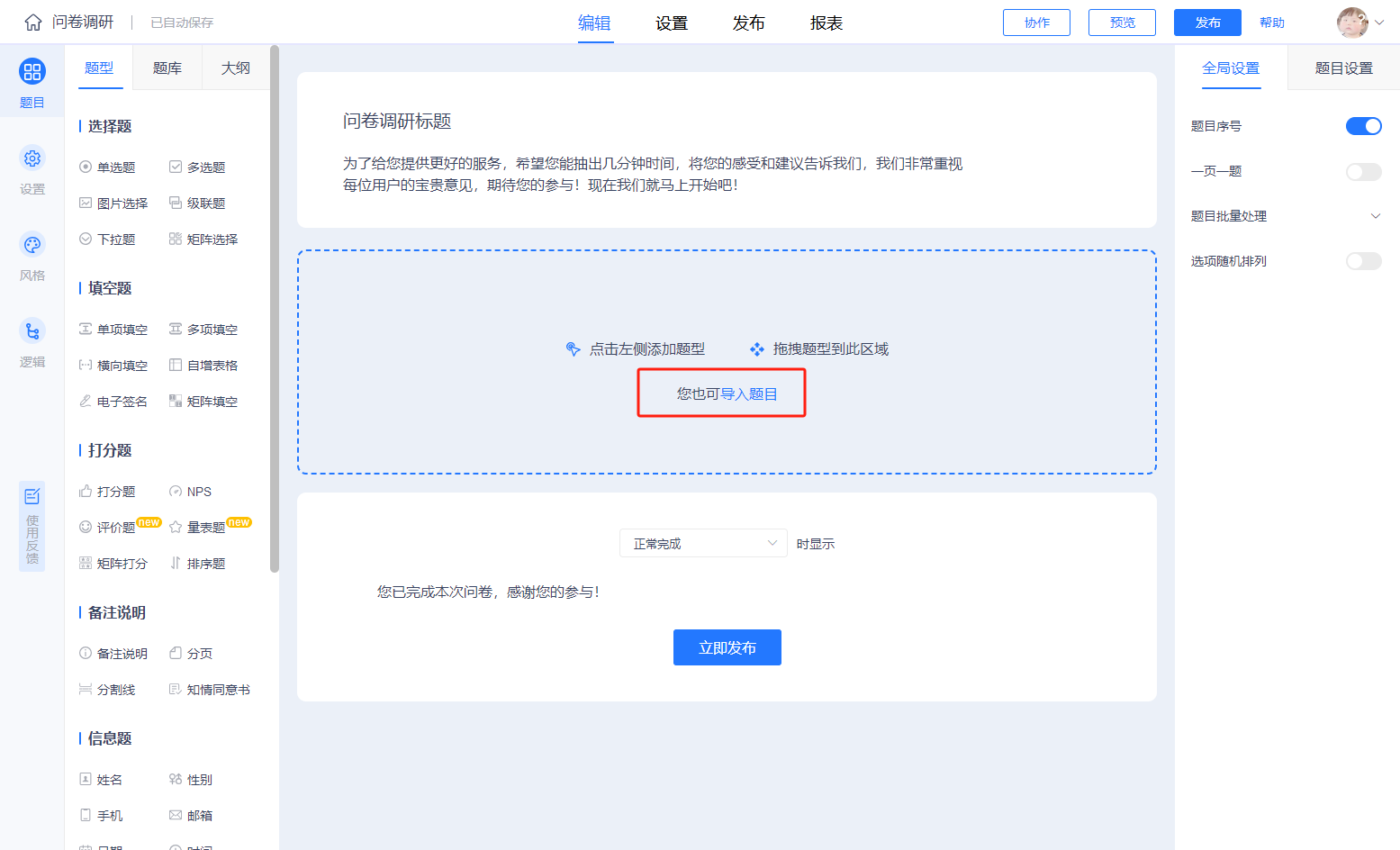The image size is (1400, 850).
Task: Open the 正常完成 dropdown
Action: point(703,543)
